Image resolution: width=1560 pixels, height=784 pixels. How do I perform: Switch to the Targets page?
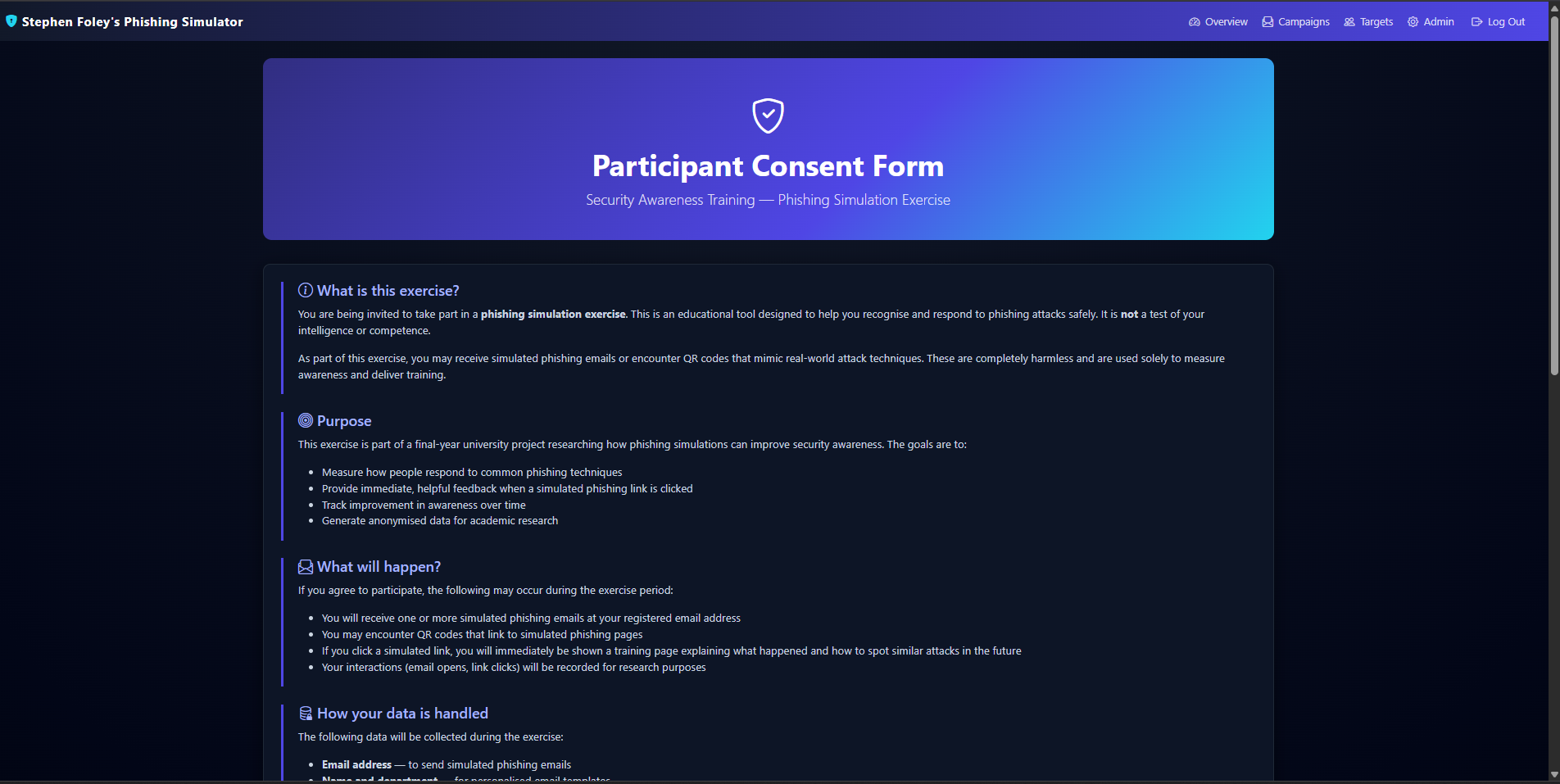click(x=1375, y=21)
